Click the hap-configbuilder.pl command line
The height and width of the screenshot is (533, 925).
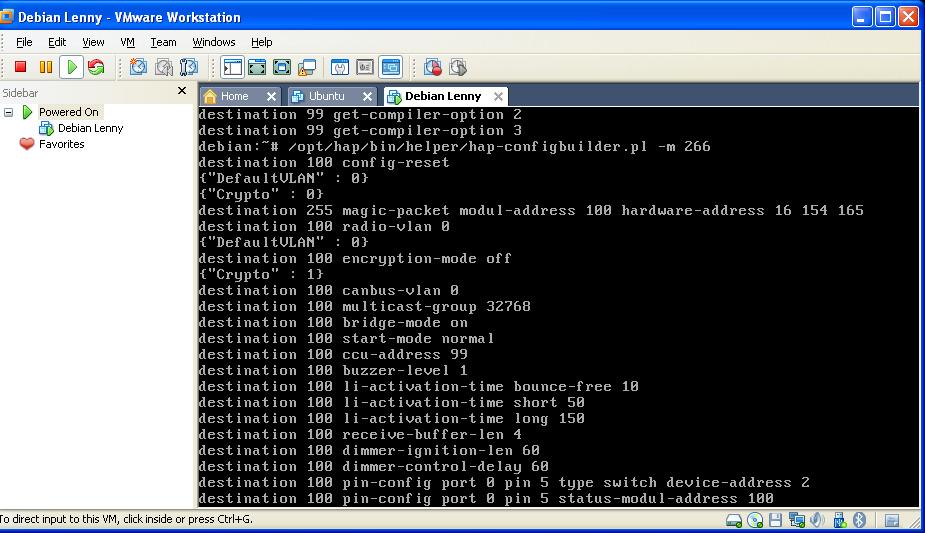coord(454,146)
